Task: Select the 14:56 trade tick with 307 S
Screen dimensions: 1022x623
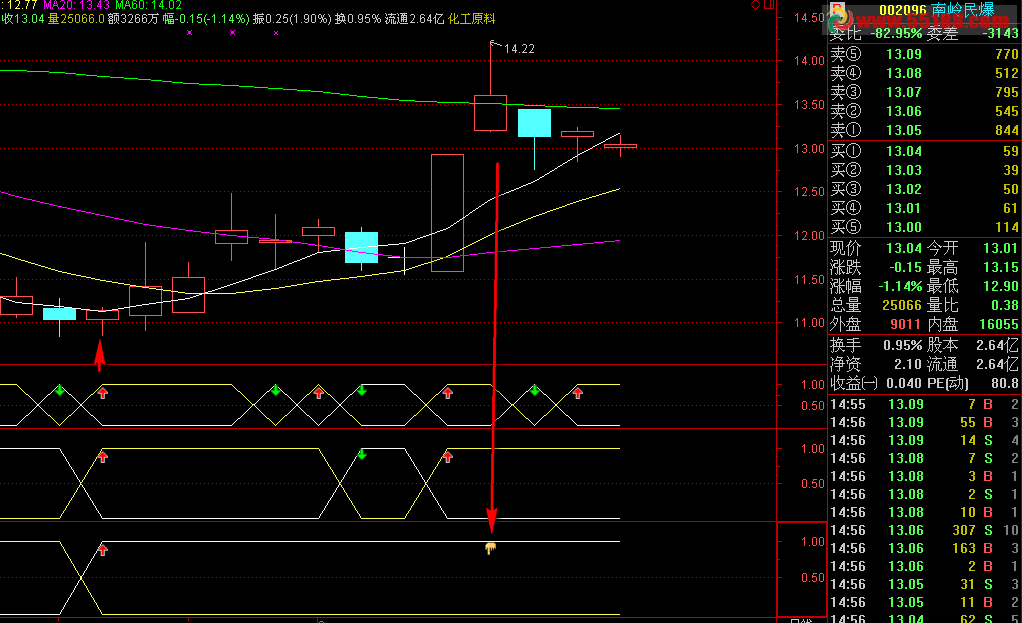Action: click(x=924, y=530)
